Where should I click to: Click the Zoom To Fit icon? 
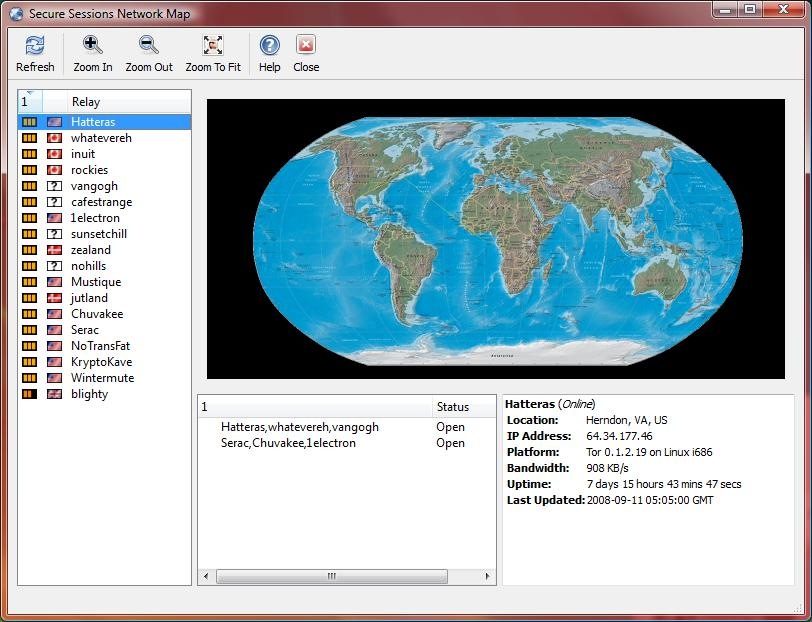pyautogui.click(x=213, y=46)
